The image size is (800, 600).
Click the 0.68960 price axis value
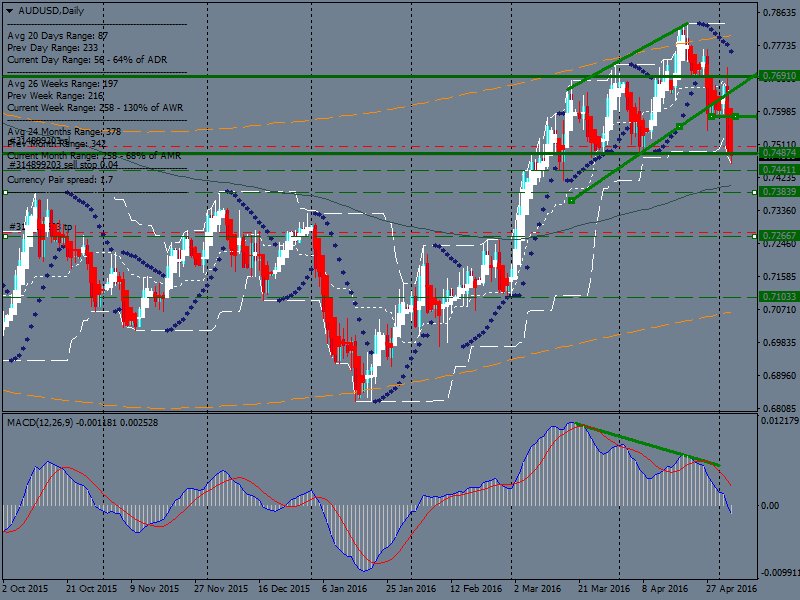779,376
